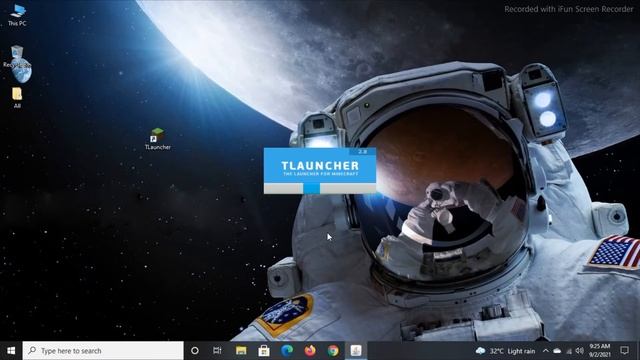
Task: Open the network status tray icon
Action: pyautogui.click(x=569, y=351)
